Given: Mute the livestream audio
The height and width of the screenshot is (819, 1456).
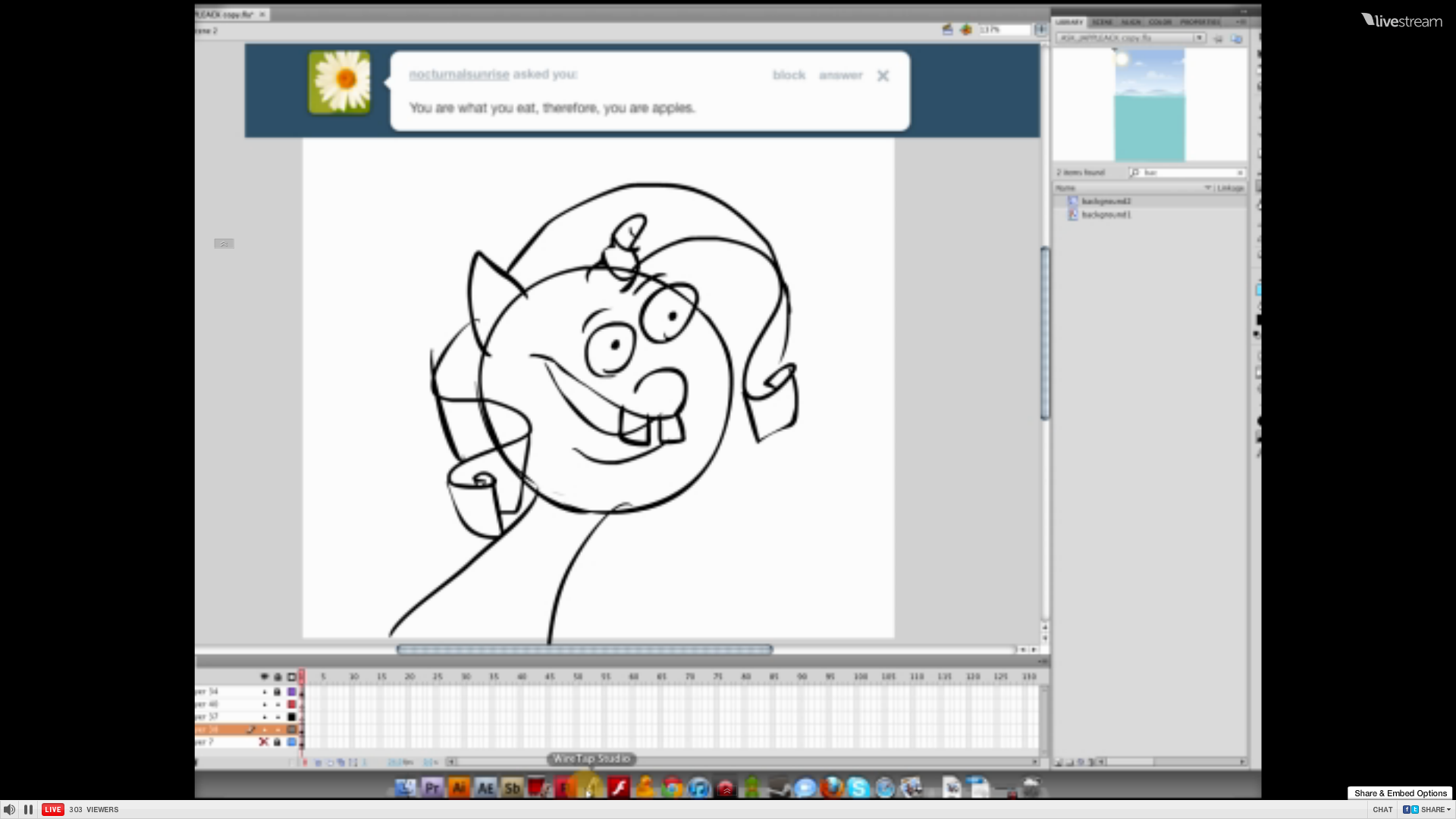Looking at the screenshot, I should pyautogui.click(x=9, y=809).
